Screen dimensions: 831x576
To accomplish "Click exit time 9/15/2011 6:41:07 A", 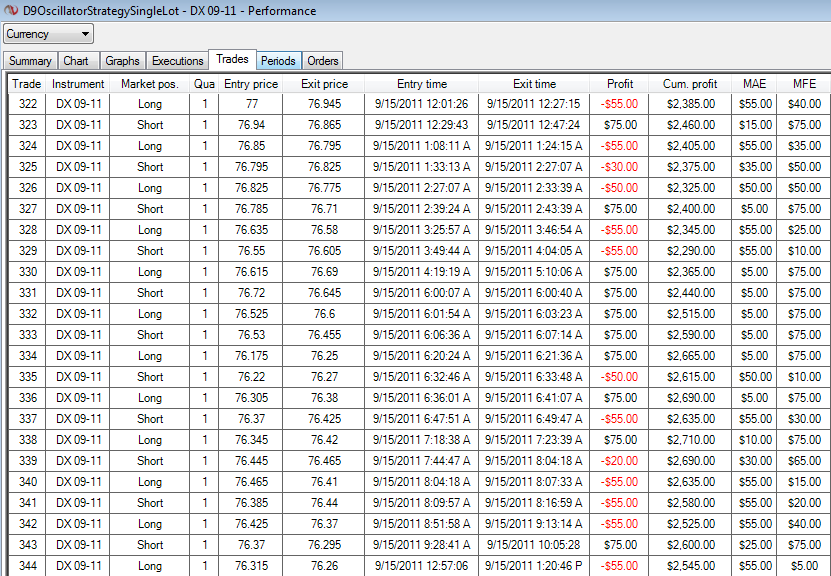I will click(534, 398).
